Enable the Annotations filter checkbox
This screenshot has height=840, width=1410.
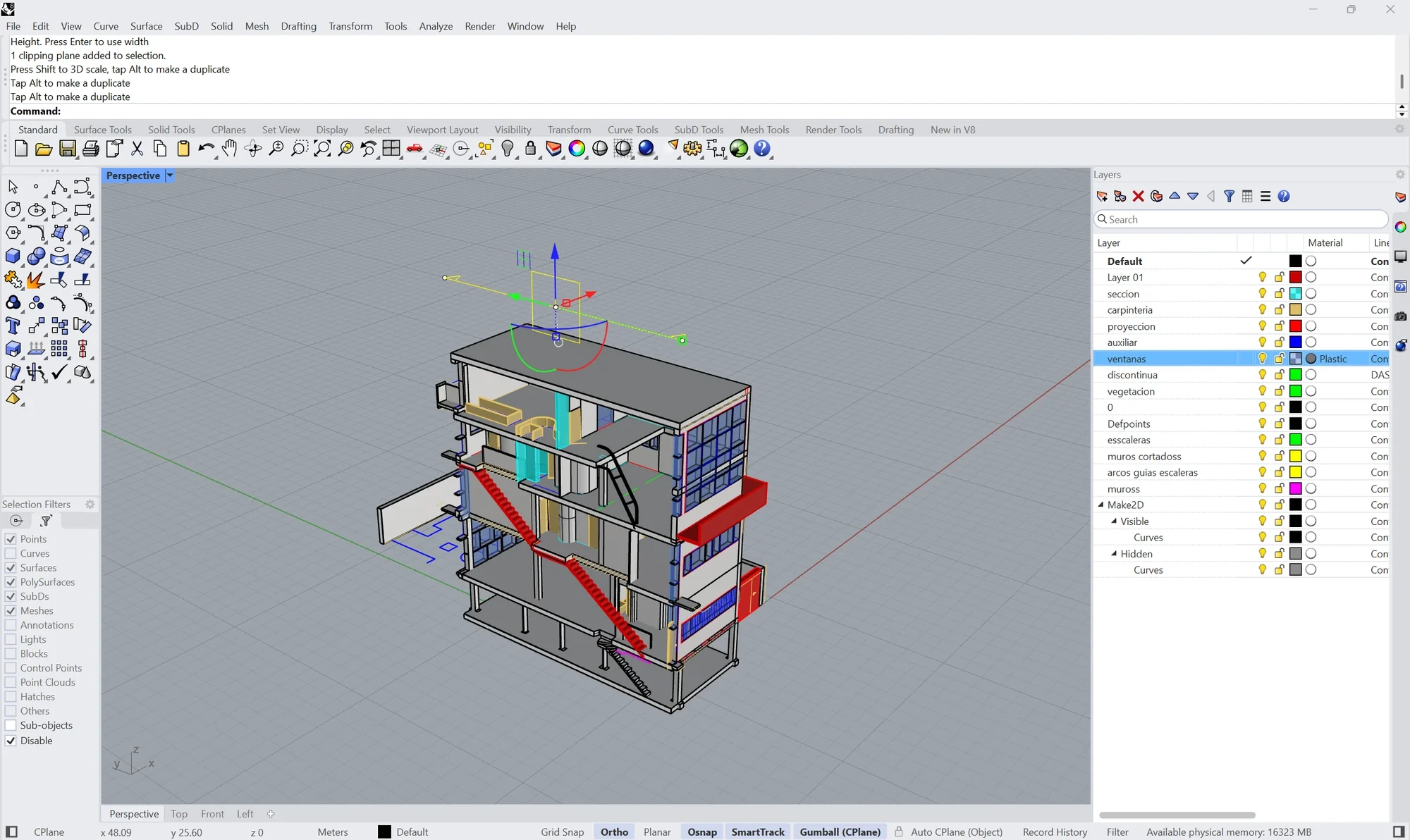coord(11,625)
